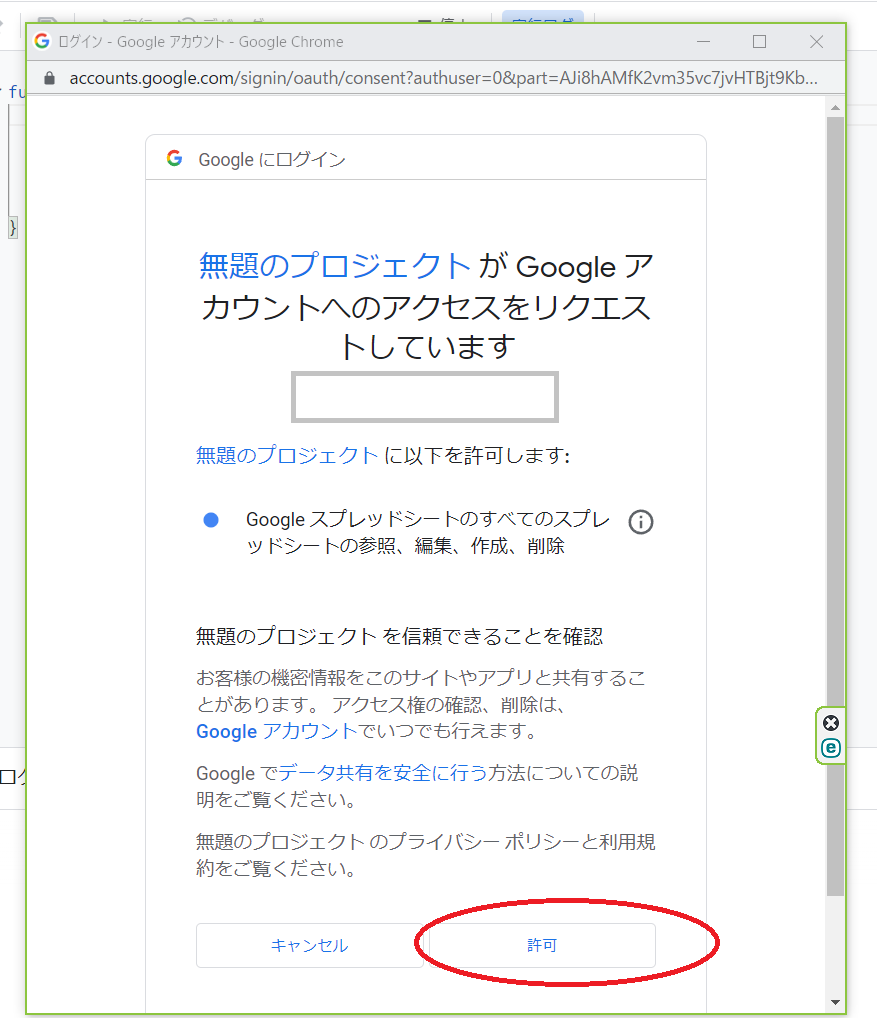
Task: Click the 実行ログ button behind the popup
Action: (542, 20)
